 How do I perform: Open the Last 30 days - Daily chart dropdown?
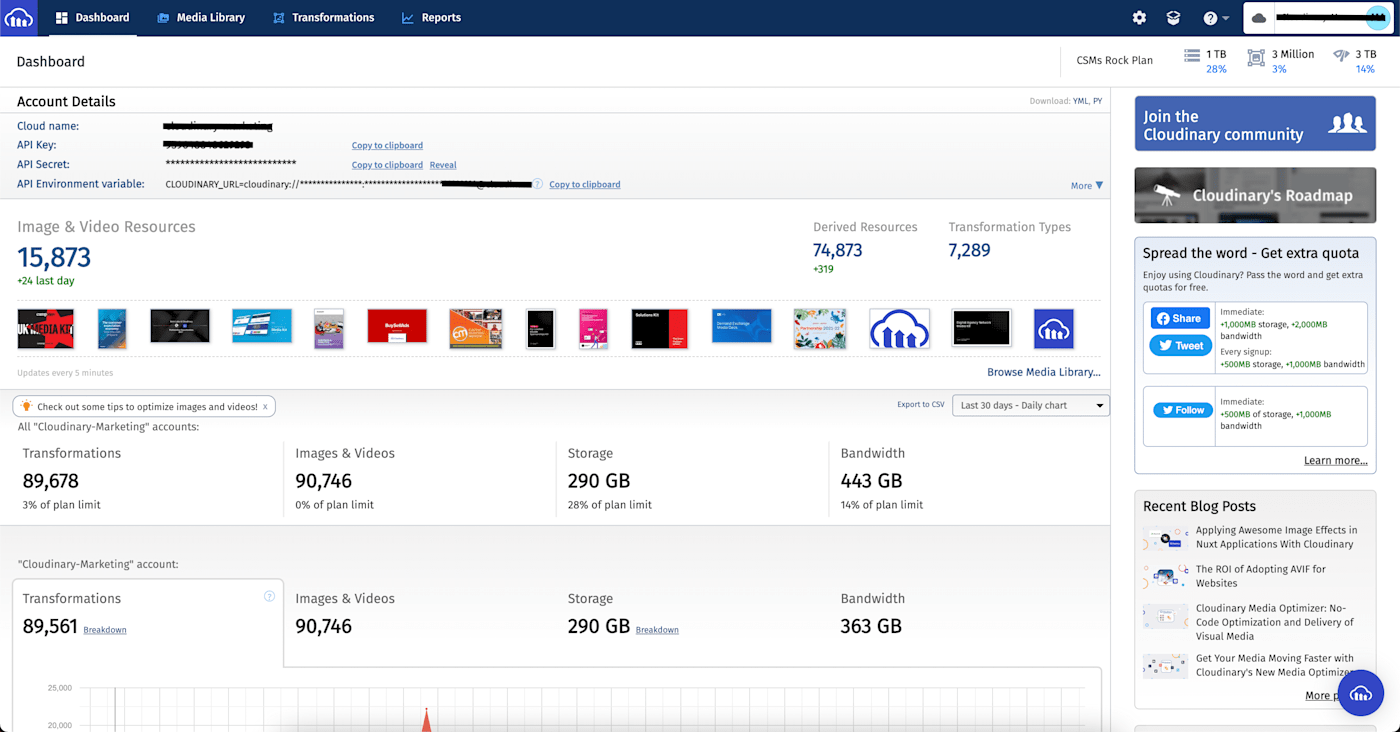click(x=1031, y=405)
